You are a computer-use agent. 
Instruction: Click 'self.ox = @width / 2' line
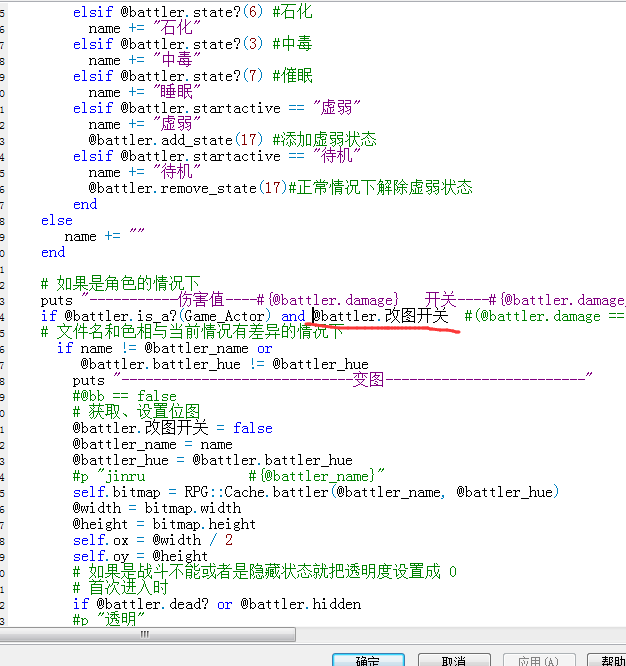coord(152,540)
